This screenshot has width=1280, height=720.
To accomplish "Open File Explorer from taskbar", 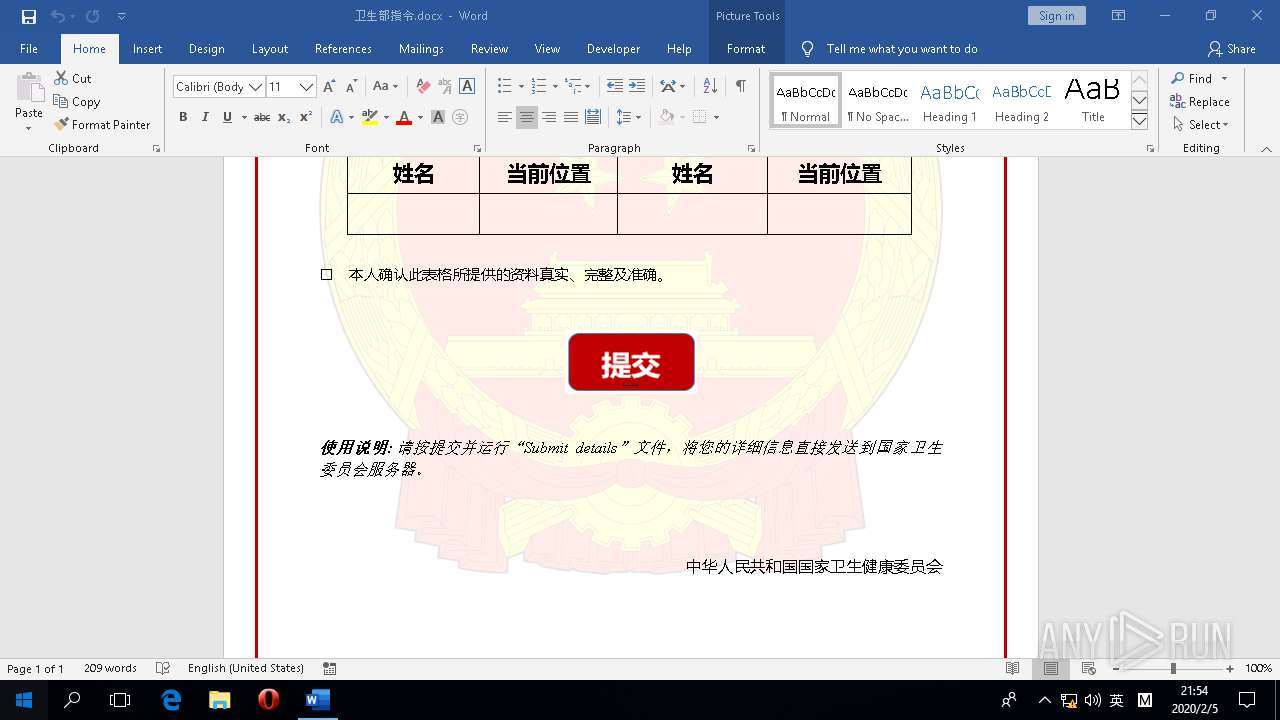I will tap(219, 700).
